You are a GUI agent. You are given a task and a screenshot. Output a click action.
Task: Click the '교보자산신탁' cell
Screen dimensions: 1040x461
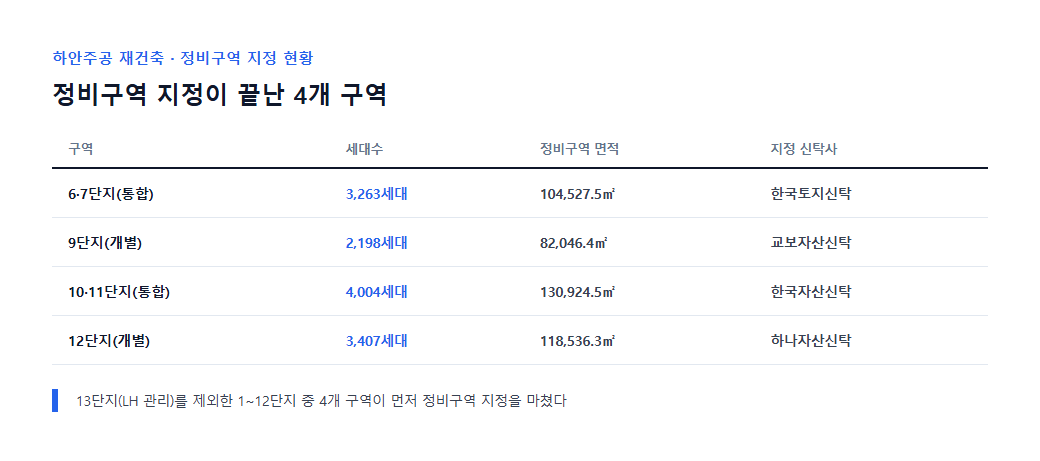[811, 243]
